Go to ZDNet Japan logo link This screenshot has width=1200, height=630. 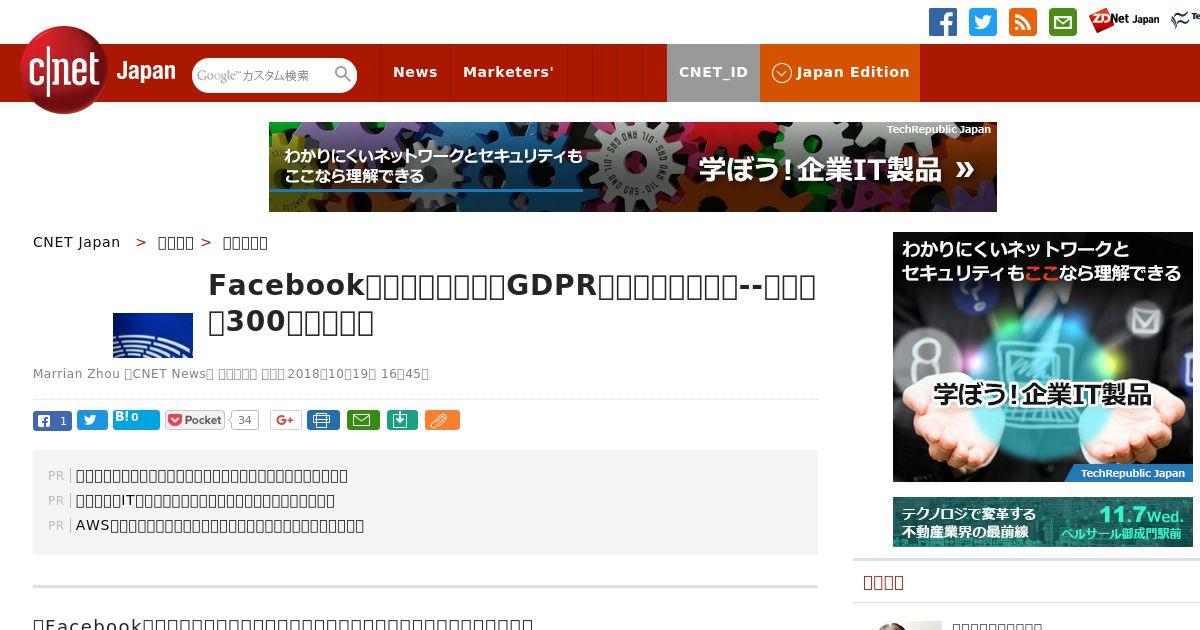click(x=1124, y=19)
